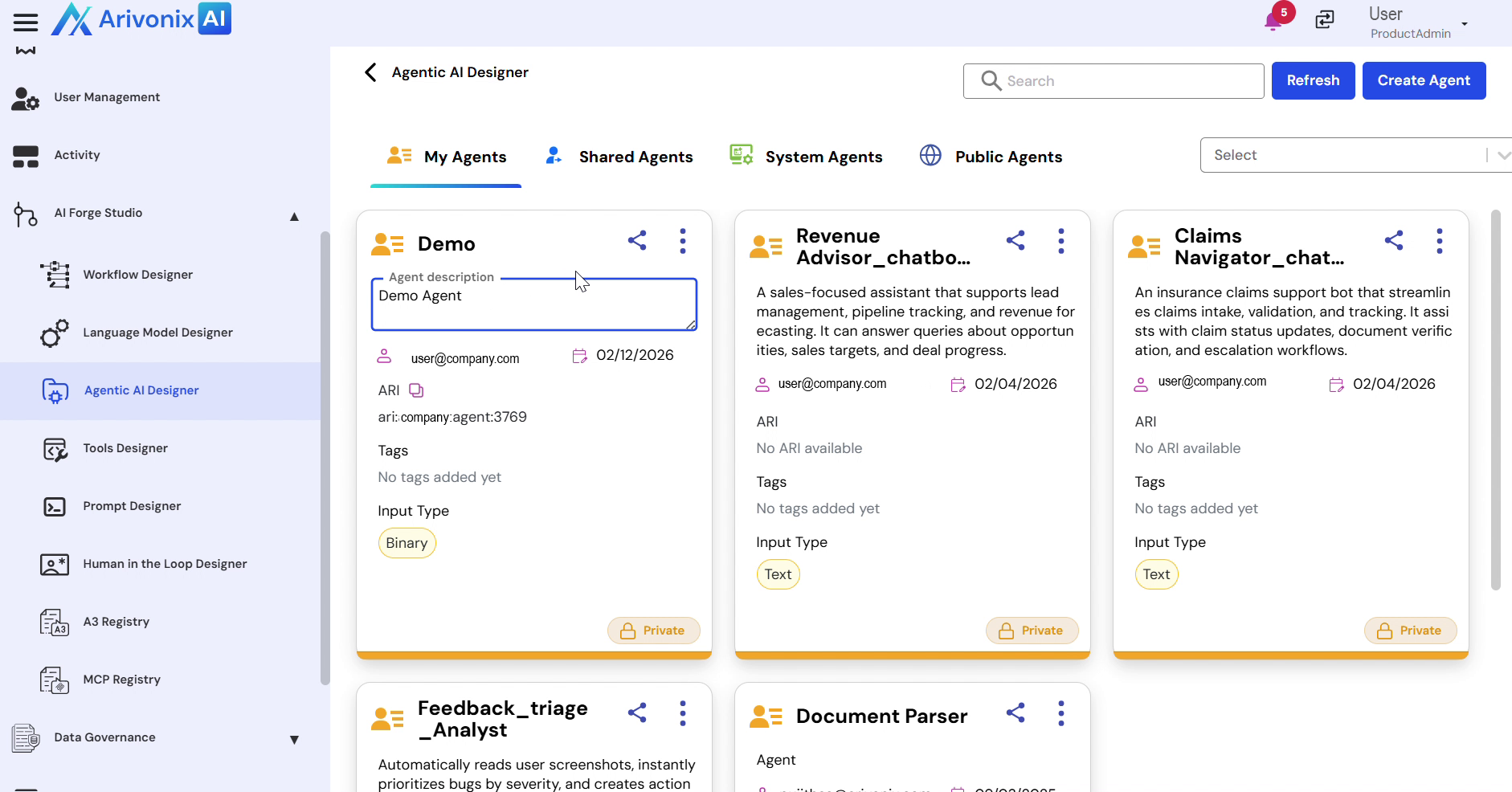Screen dimensions: 1512x792
Task: Copy the ARI on Demo card
Action: [x=416, y=390]
